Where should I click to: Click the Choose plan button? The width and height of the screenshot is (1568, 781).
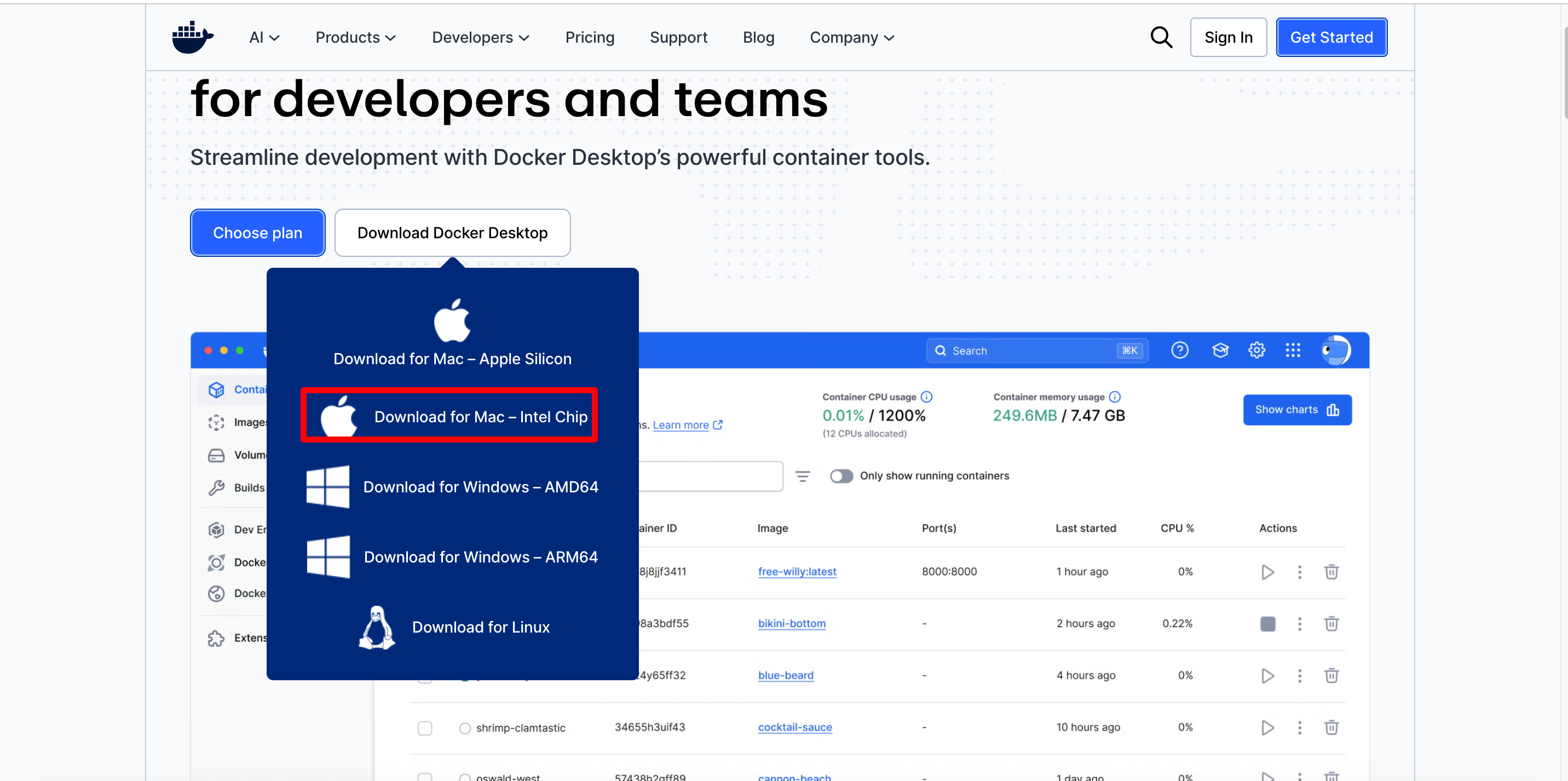click(x=257, y=233)
